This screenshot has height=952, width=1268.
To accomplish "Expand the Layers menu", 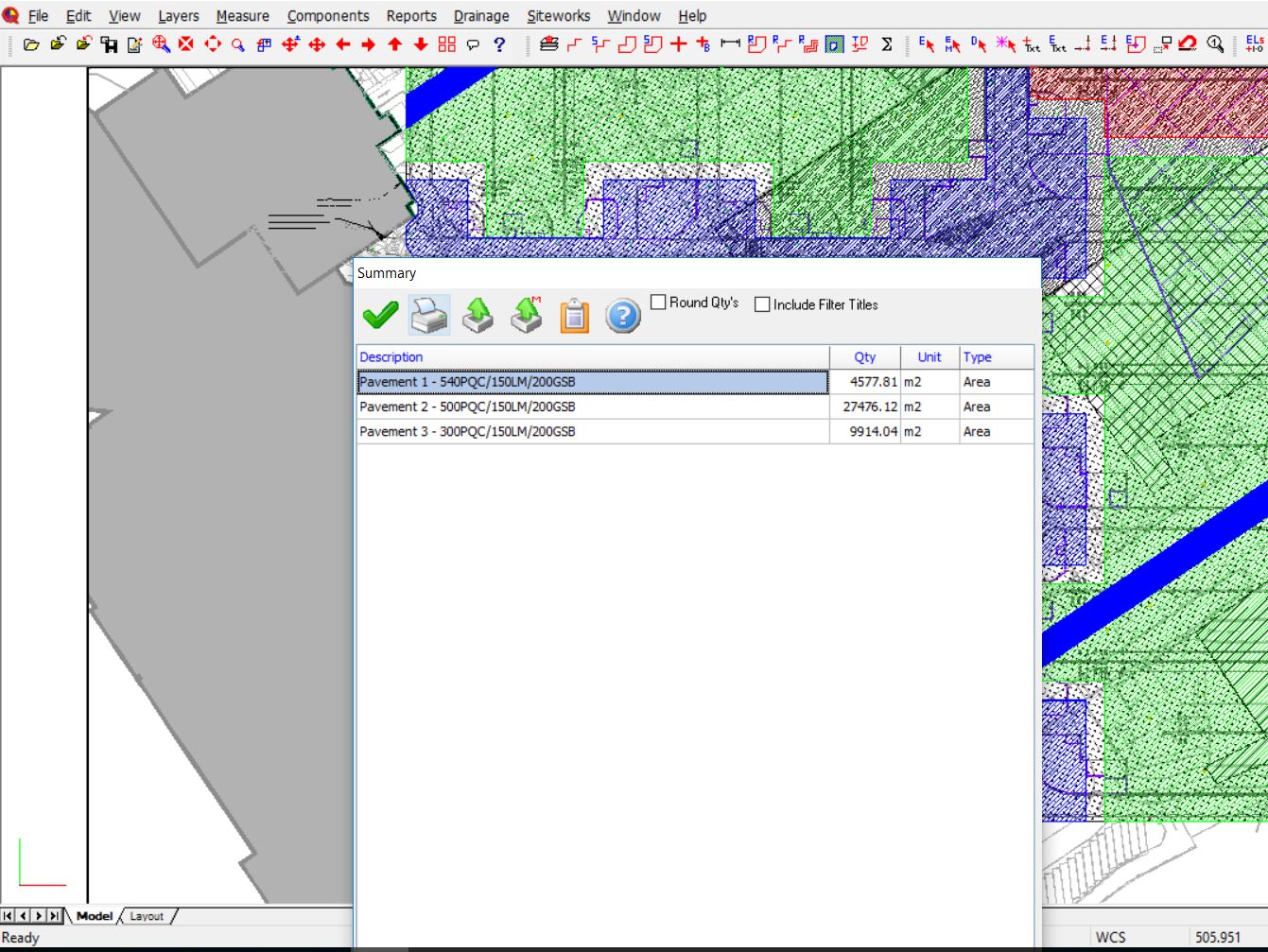I will pos(178,16).
